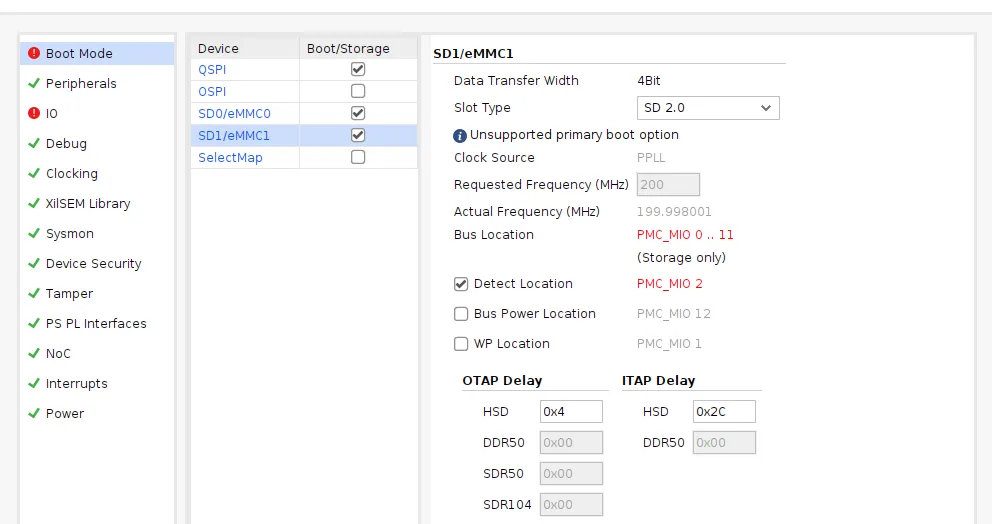Click the ITAP Delay HSD input field

tap(724, 412)
